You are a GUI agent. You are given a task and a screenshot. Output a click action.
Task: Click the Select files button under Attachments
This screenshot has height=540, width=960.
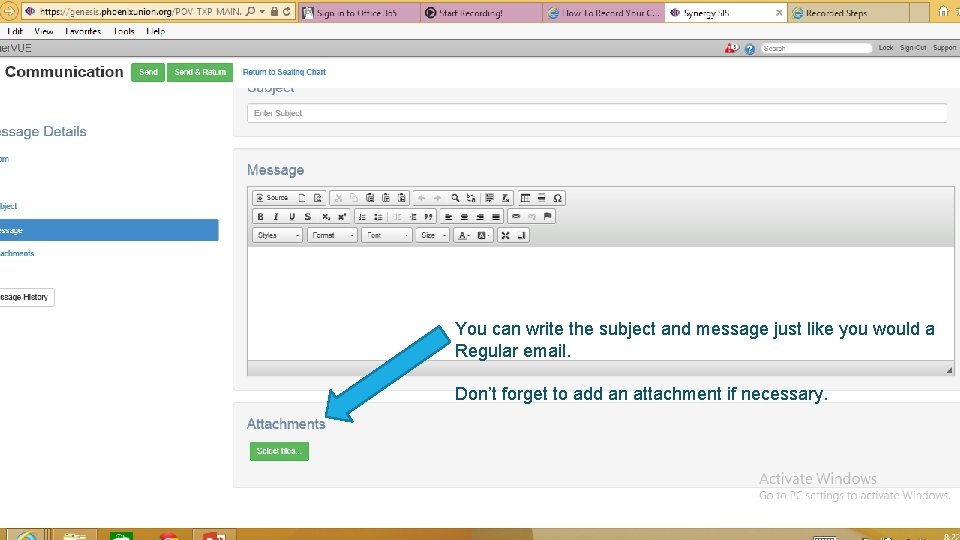click(x=279, y=451)
